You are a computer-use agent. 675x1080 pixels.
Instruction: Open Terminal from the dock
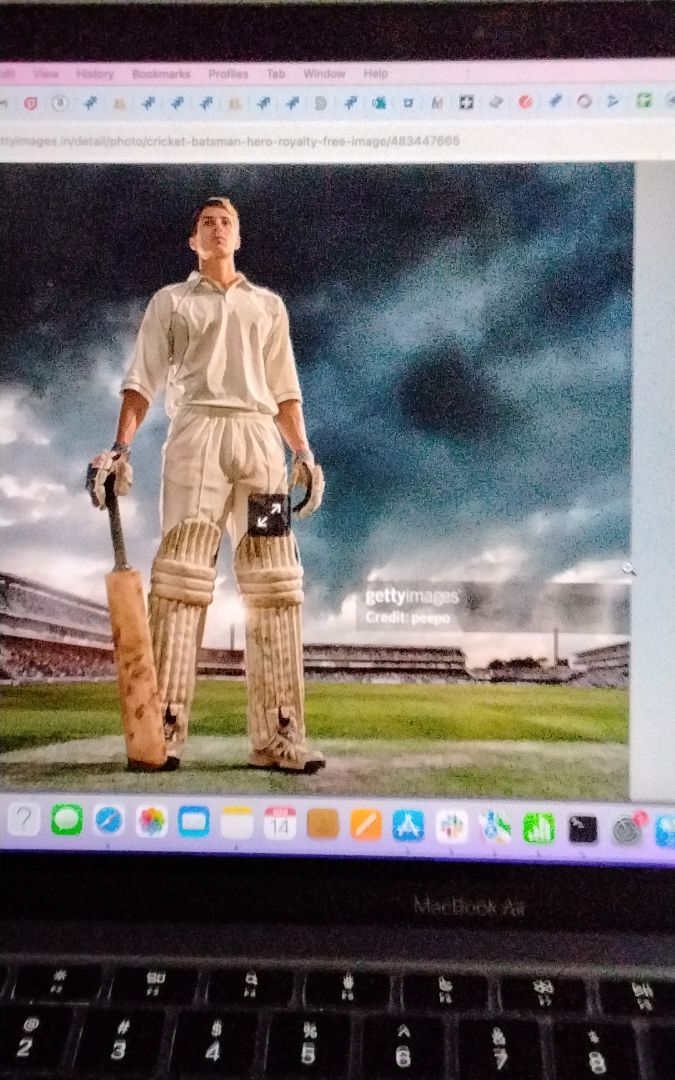click(583, 829)
